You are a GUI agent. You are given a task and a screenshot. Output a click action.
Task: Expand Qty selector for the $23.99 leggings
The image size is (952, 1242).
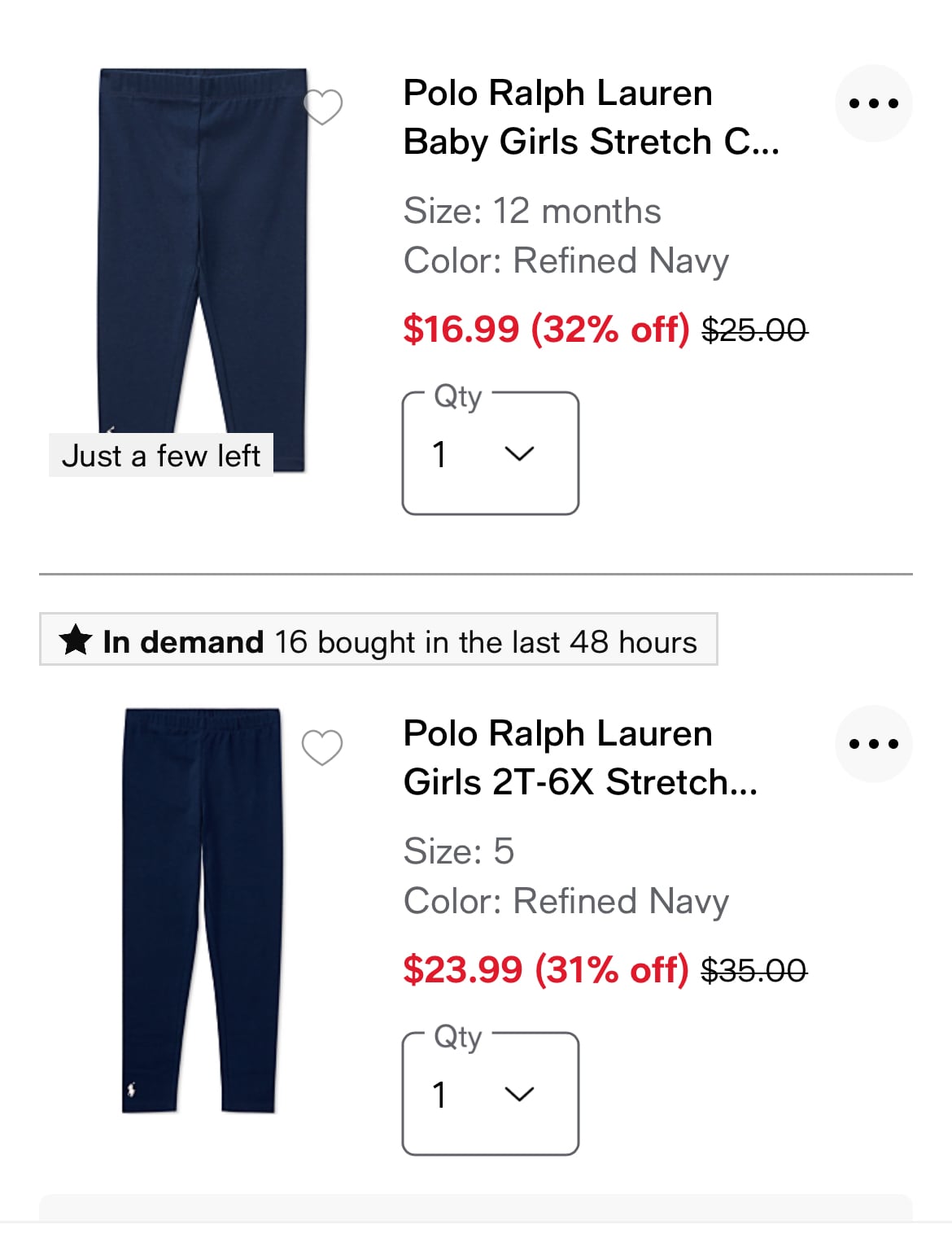(490, 1095)
